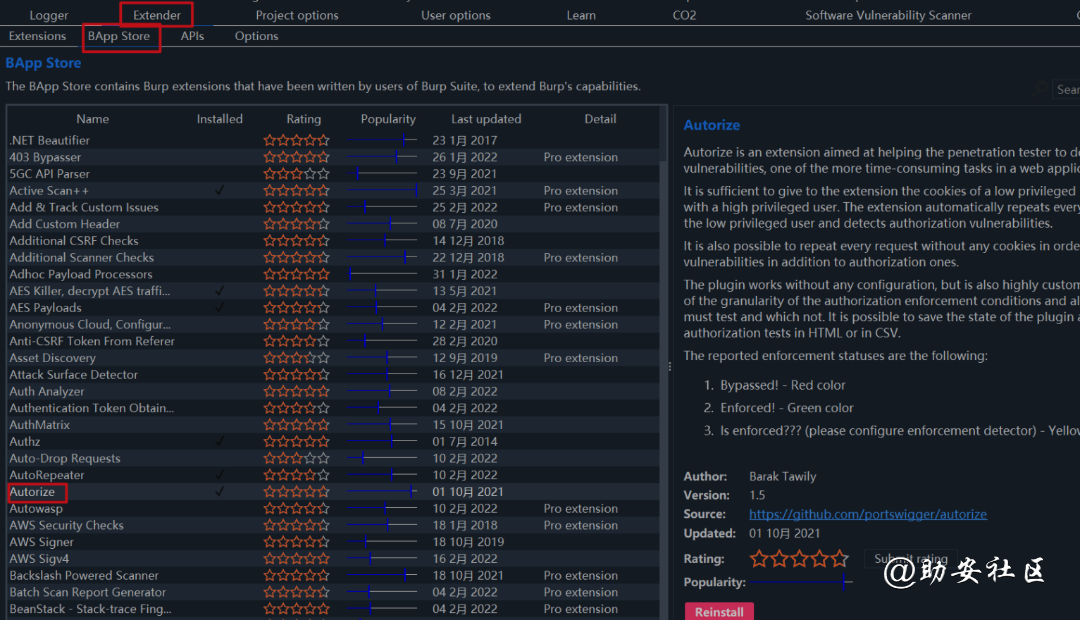Sort by the Last updated column header
Screen dimensions: 1080x620
(486, 119)
